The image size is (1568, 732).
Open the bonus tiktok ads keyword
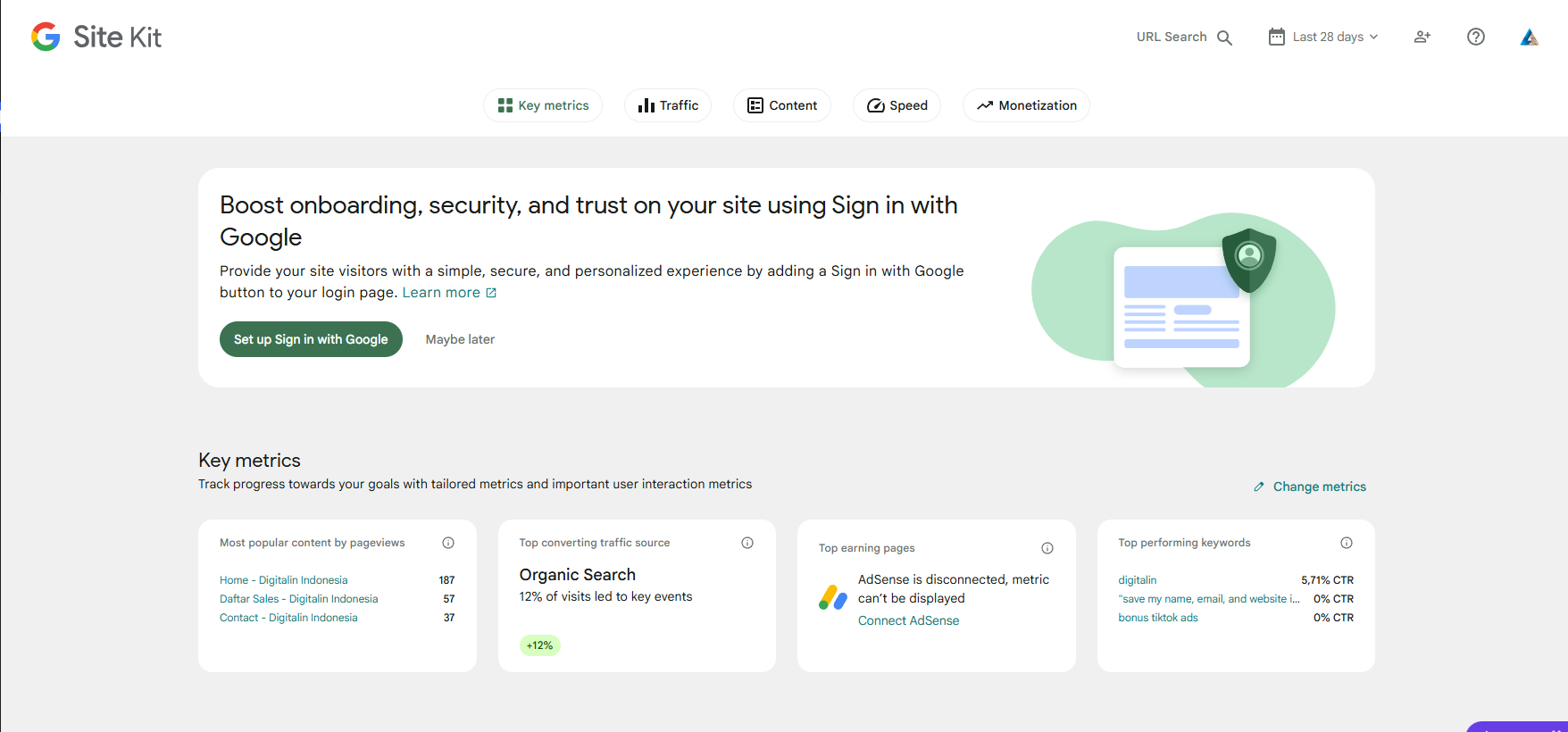click(x=1158, y=618)
